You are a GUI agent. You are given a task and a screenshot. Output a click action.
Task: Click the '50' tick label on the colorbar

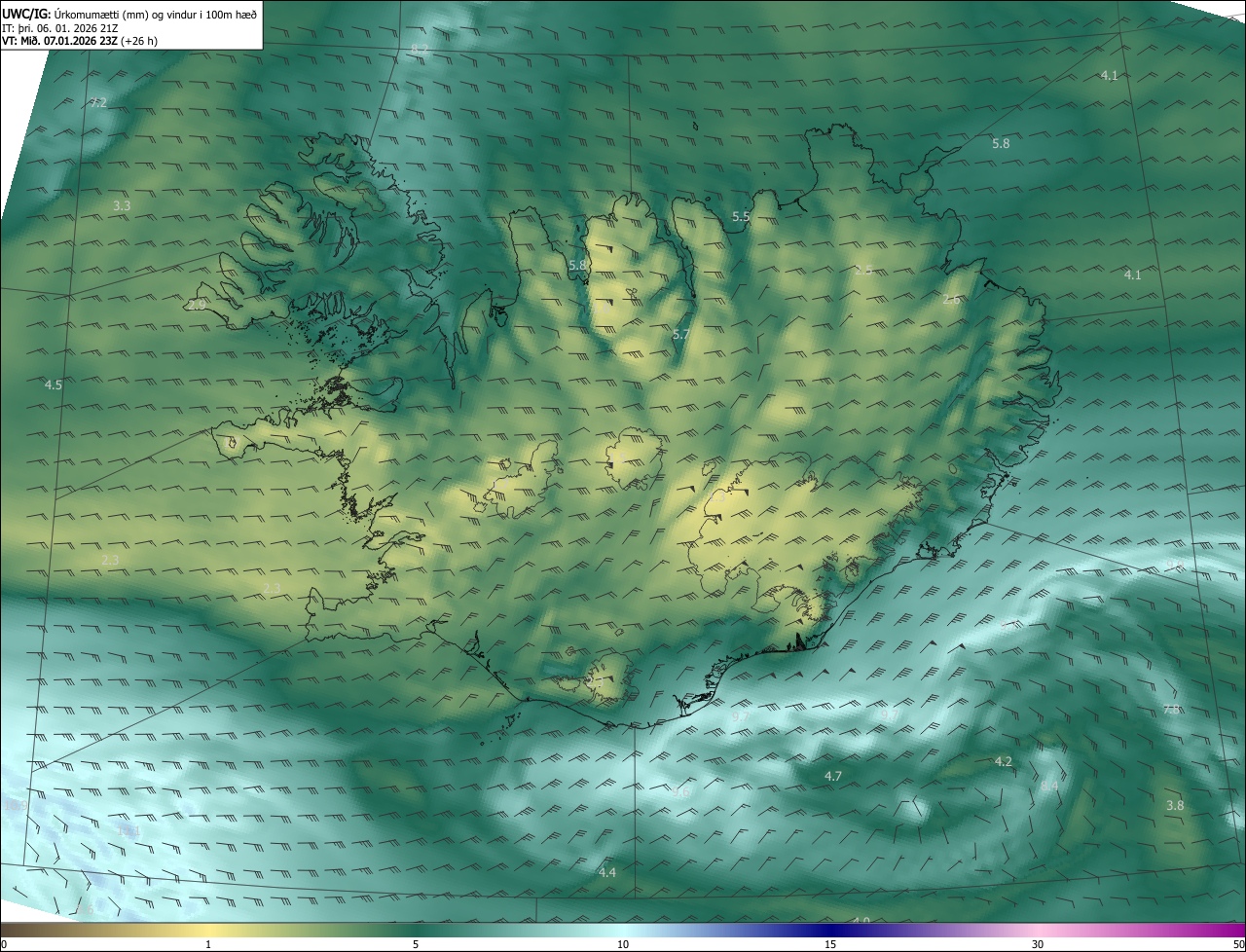coord(1238,944)
